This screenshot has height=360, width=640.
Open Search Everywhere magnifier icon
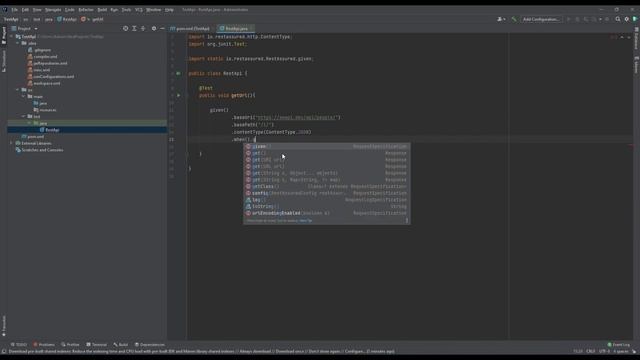click(618, 19)
